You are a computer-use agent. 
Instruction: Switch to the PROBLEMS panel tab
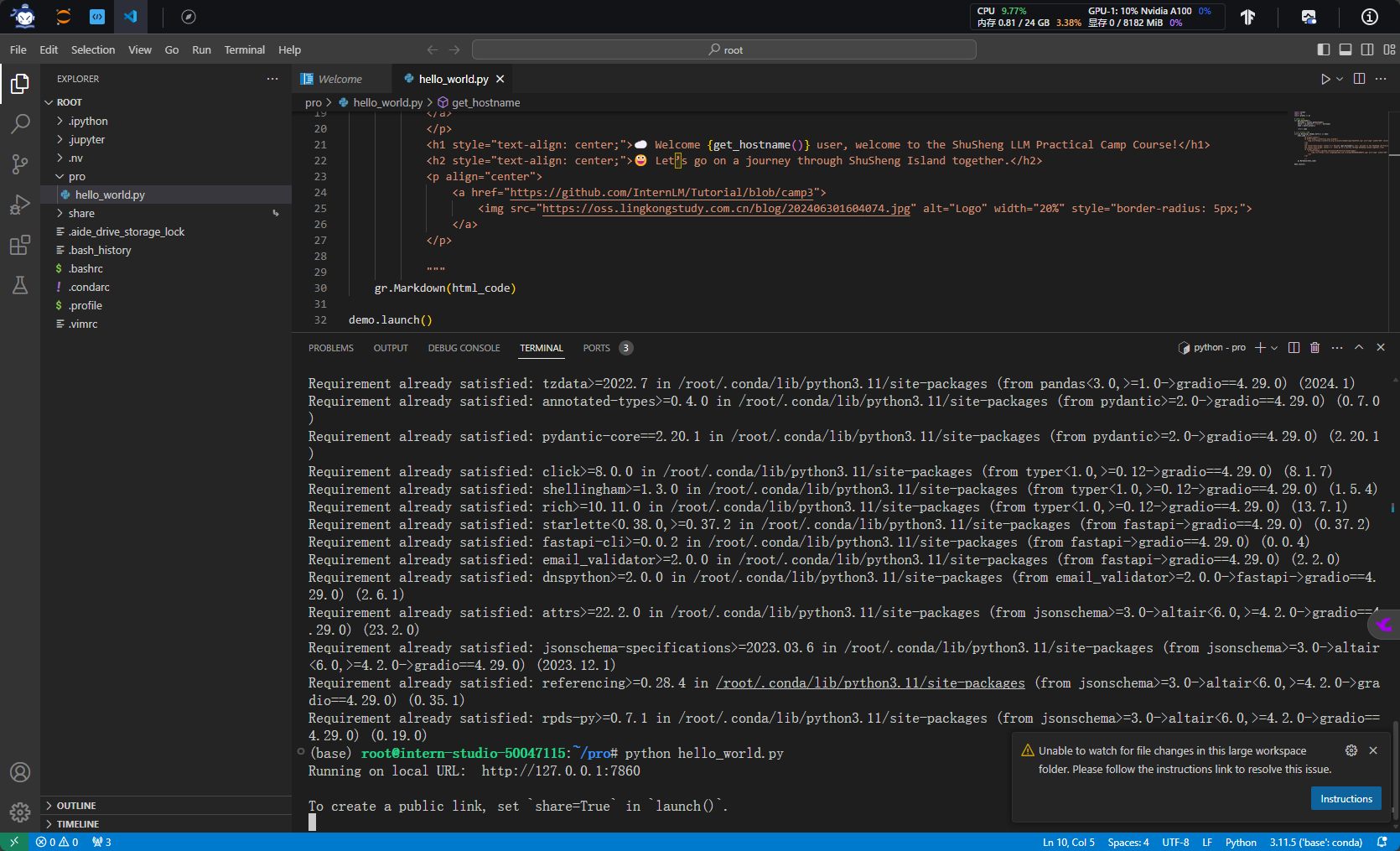[331, 348]
